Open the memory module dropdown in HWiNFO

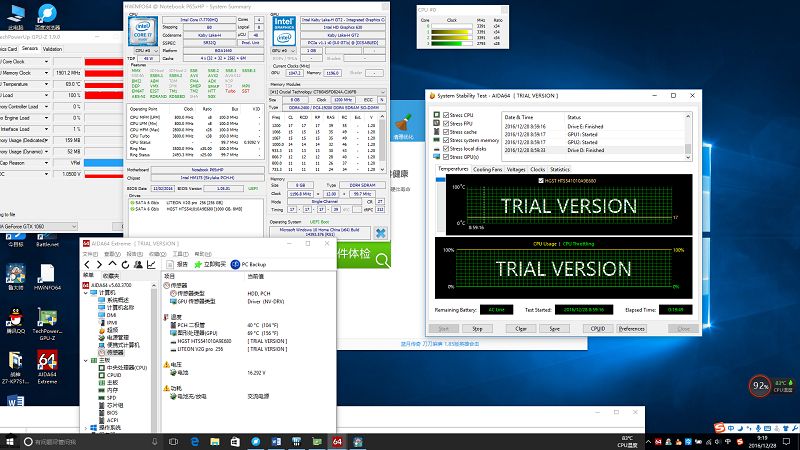(x=327, y=92)
